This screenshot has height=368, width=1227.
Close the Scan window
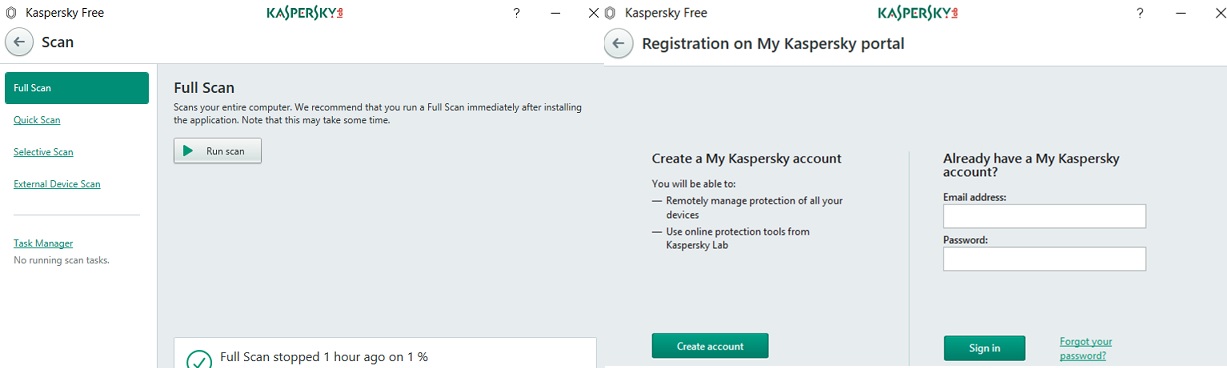594,13
